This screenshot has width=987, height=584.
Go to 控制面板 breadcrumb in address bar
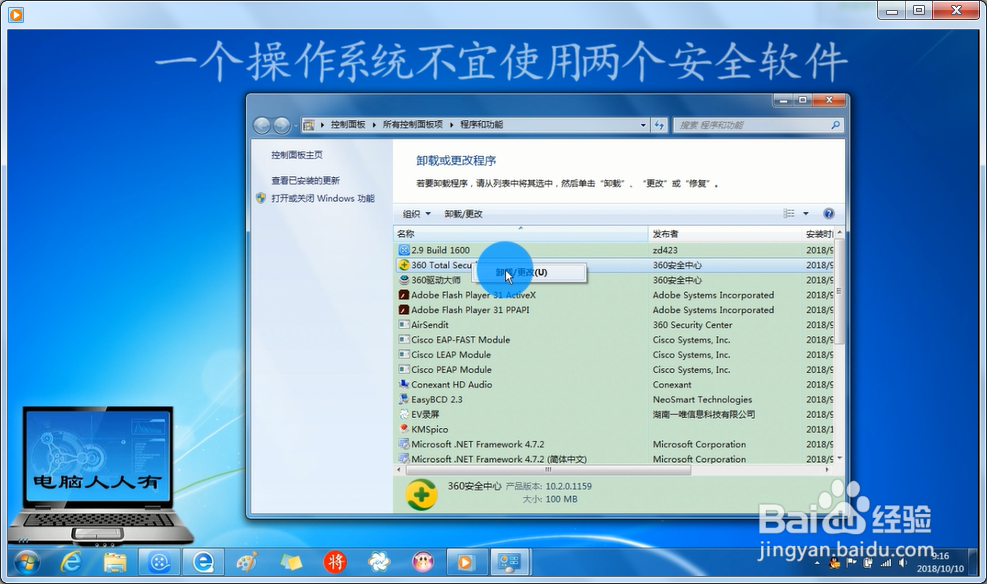[x=348, y=125]
